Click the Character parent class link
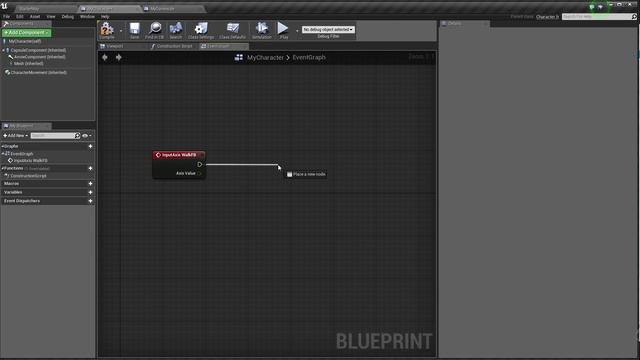640x360 pixels. click(547, 17)
